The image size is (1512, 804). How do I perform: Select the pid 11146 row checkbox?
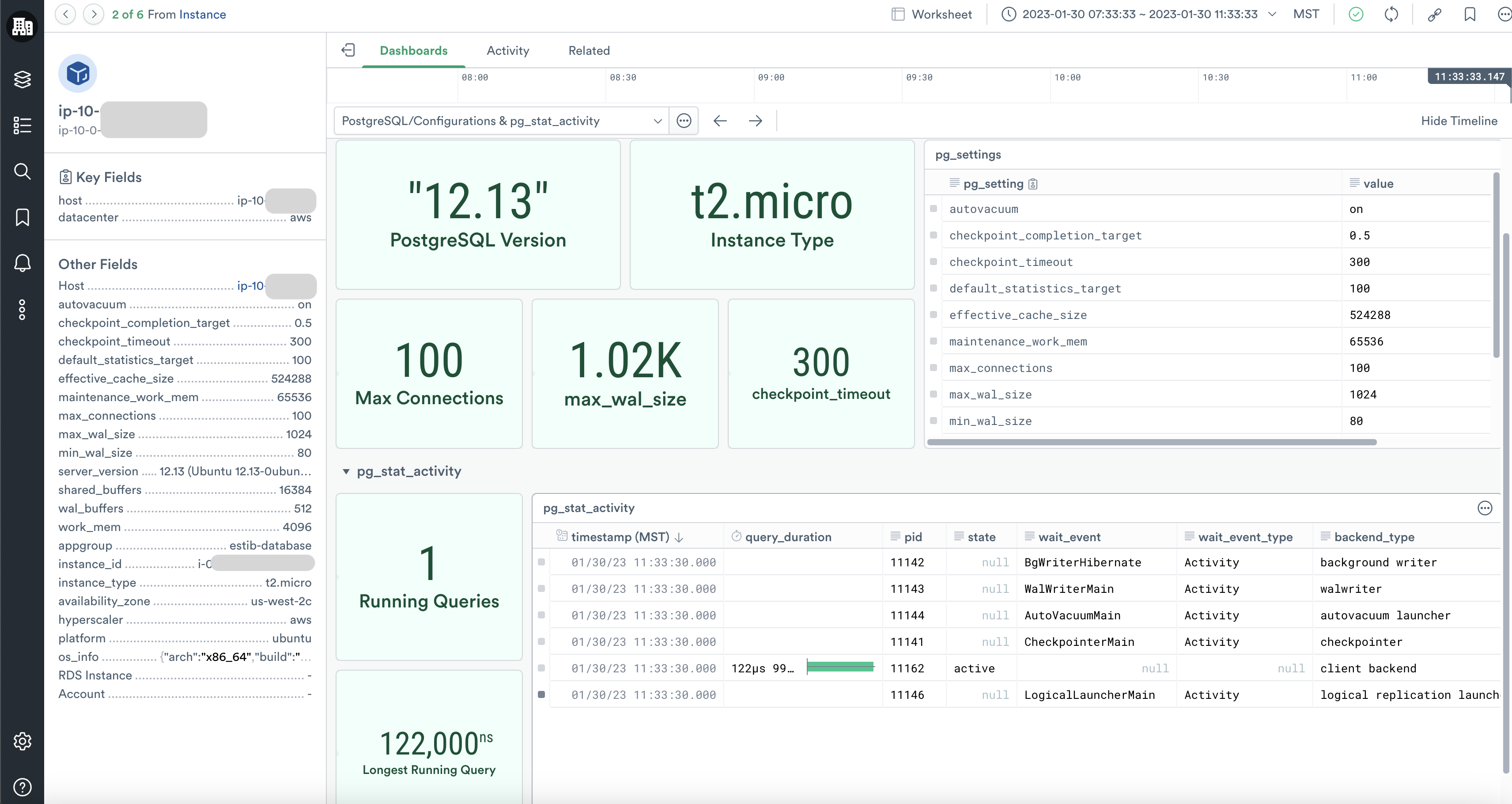coord(541,695)
